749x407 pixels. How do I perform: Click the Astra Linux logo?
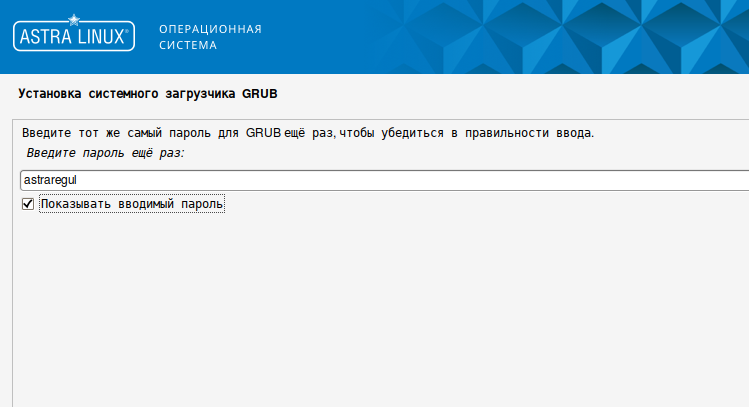(x=72, y=37)
